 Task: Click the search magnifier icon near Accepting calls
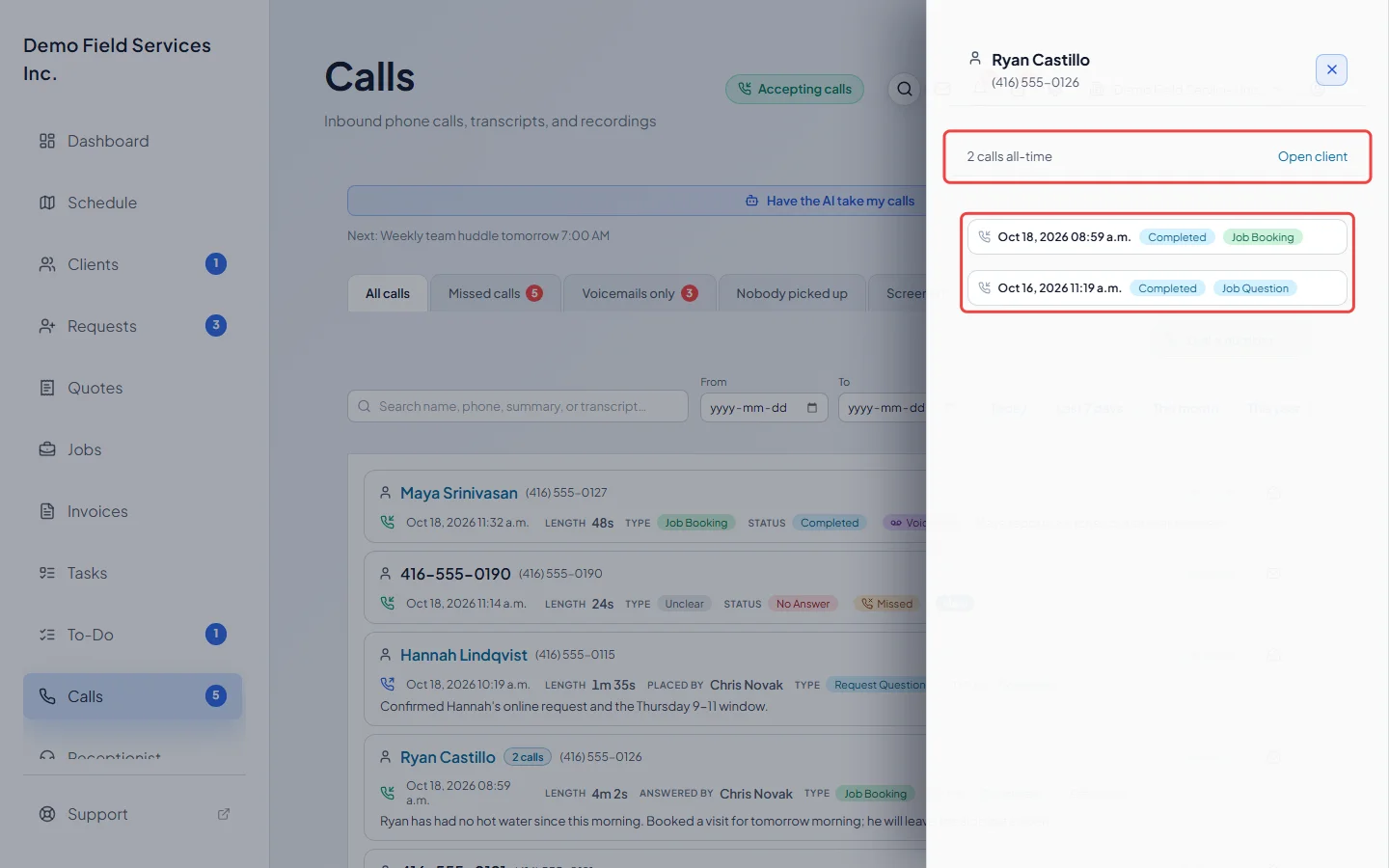pos(905,90)
